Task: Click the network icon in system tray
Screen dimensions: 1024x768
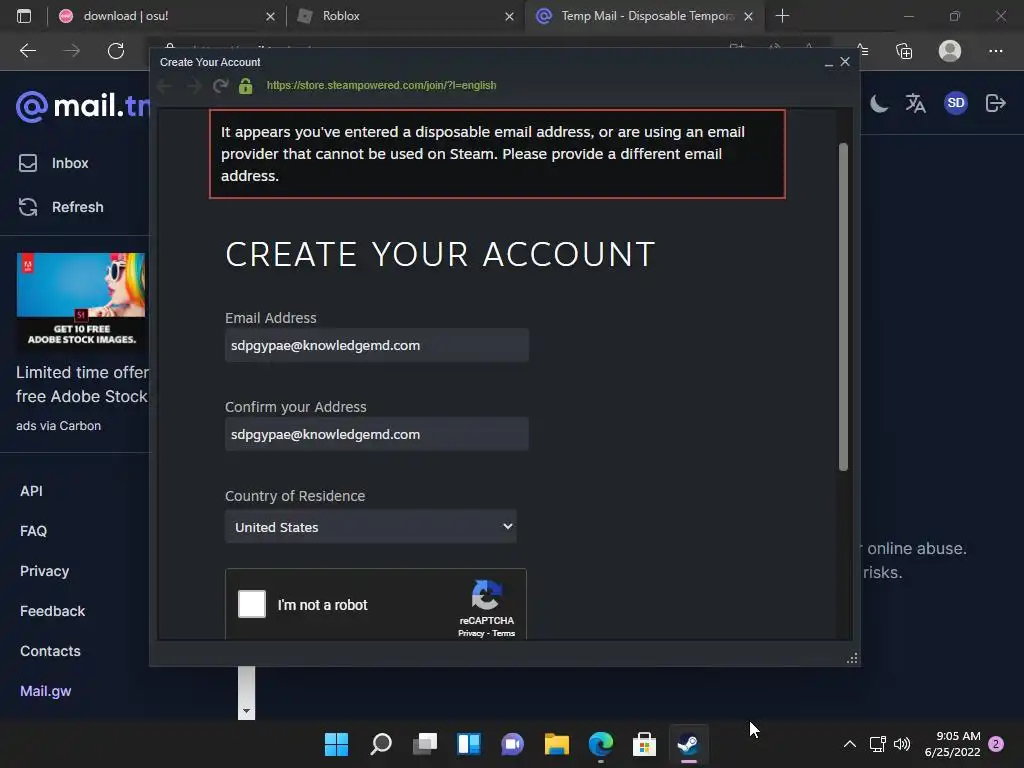Action: click(877, 744)
